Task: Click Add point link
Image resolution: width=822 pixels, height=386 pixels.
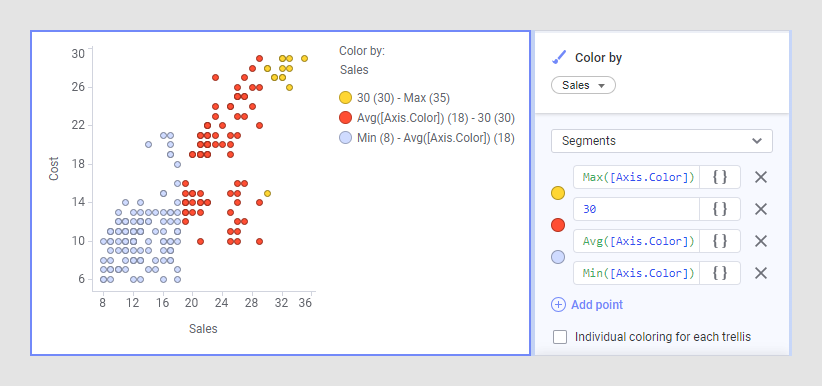Action: [x=597, y=305]
